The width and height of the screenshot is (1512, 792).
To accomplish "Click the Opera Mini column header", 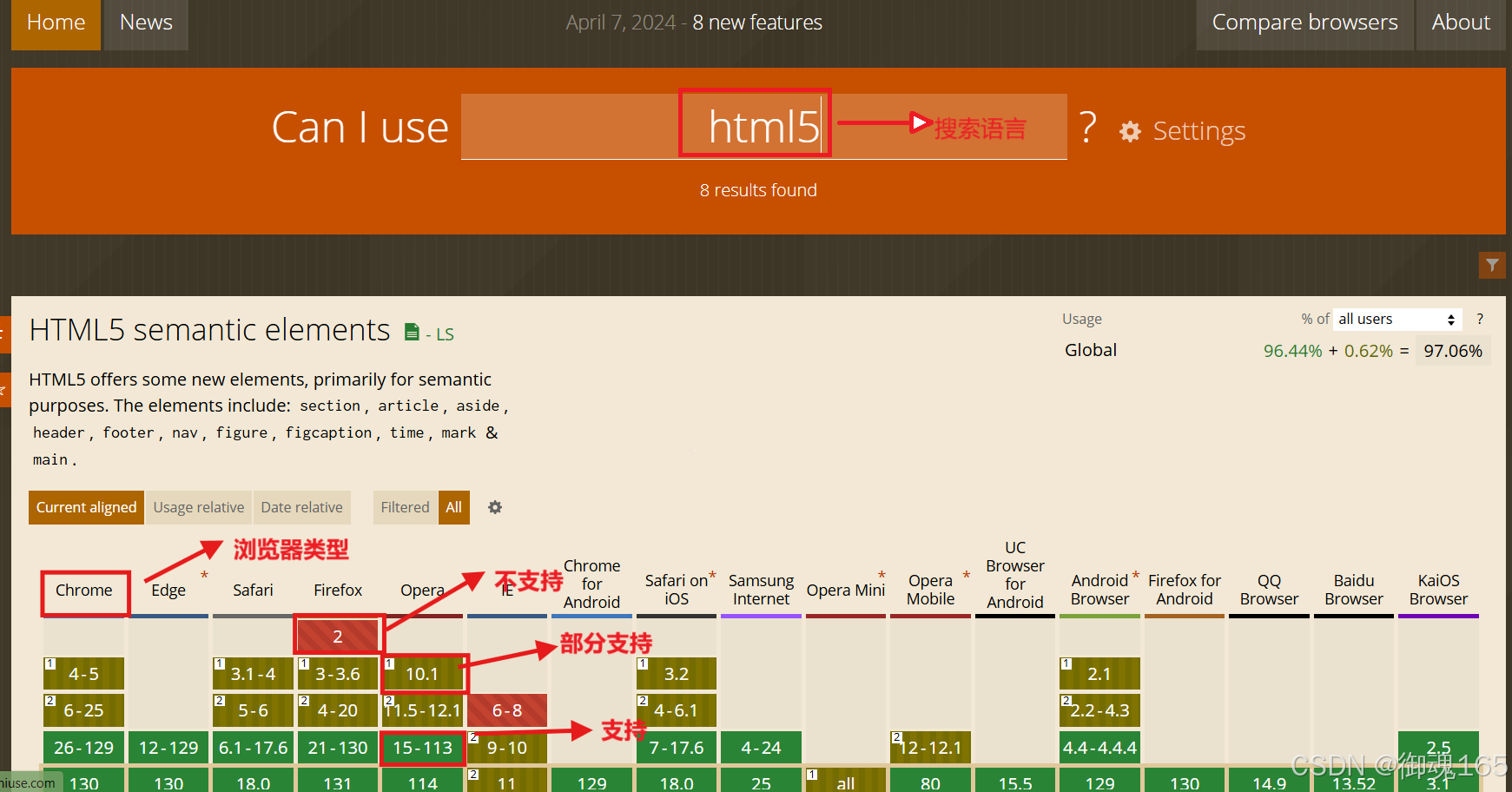I will pos(846,591).
